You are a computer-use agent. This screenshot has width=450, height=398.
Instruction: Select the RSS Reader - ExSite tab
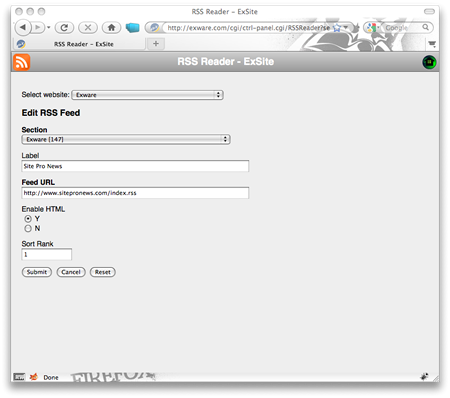[79, 44]
